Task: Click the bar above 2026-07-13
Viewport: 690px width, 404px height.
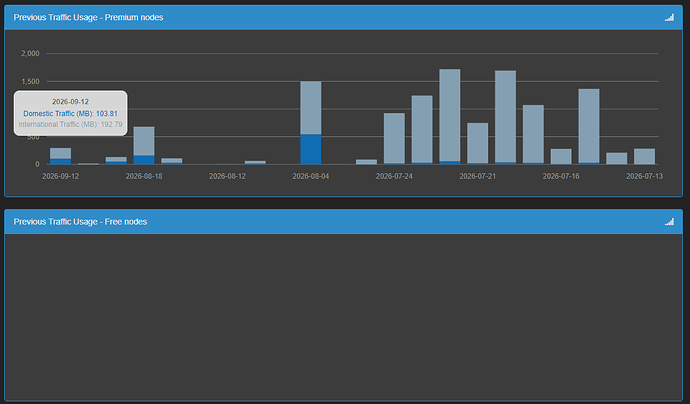Action: (644, 156)
